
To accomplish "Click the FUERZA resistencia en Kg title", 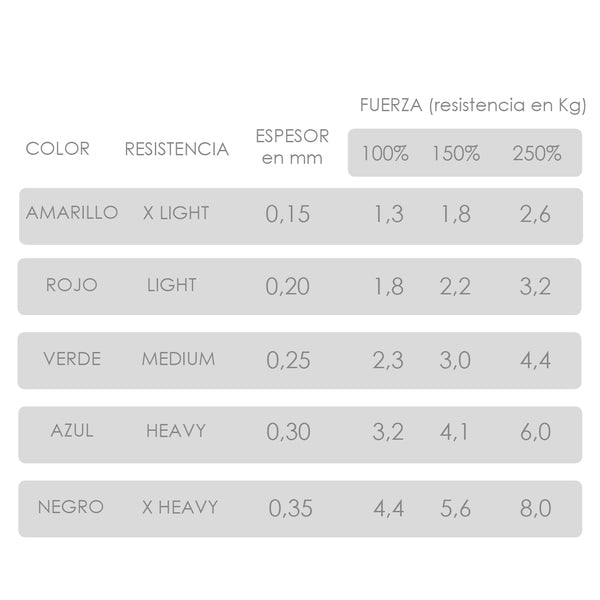I will (473, 105).
